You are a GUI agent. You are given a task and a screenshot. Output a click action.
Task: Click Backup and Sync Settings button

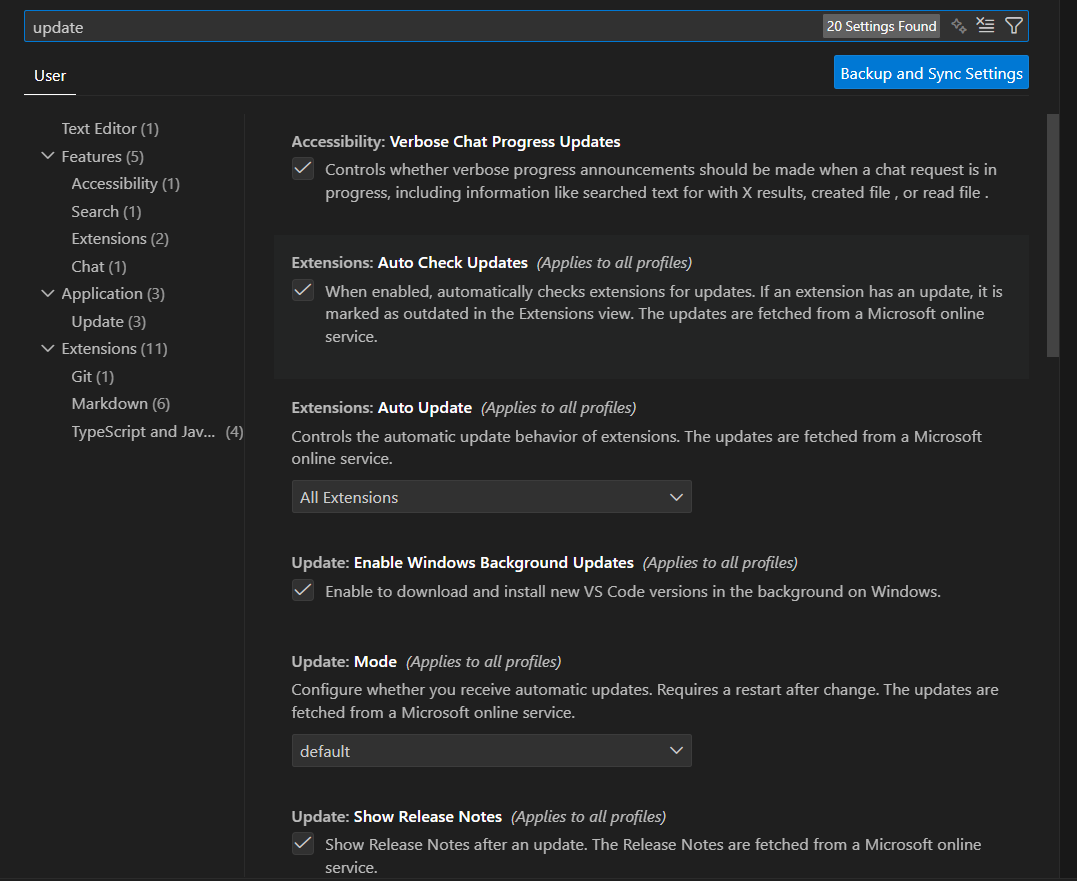tap(930, 72)
